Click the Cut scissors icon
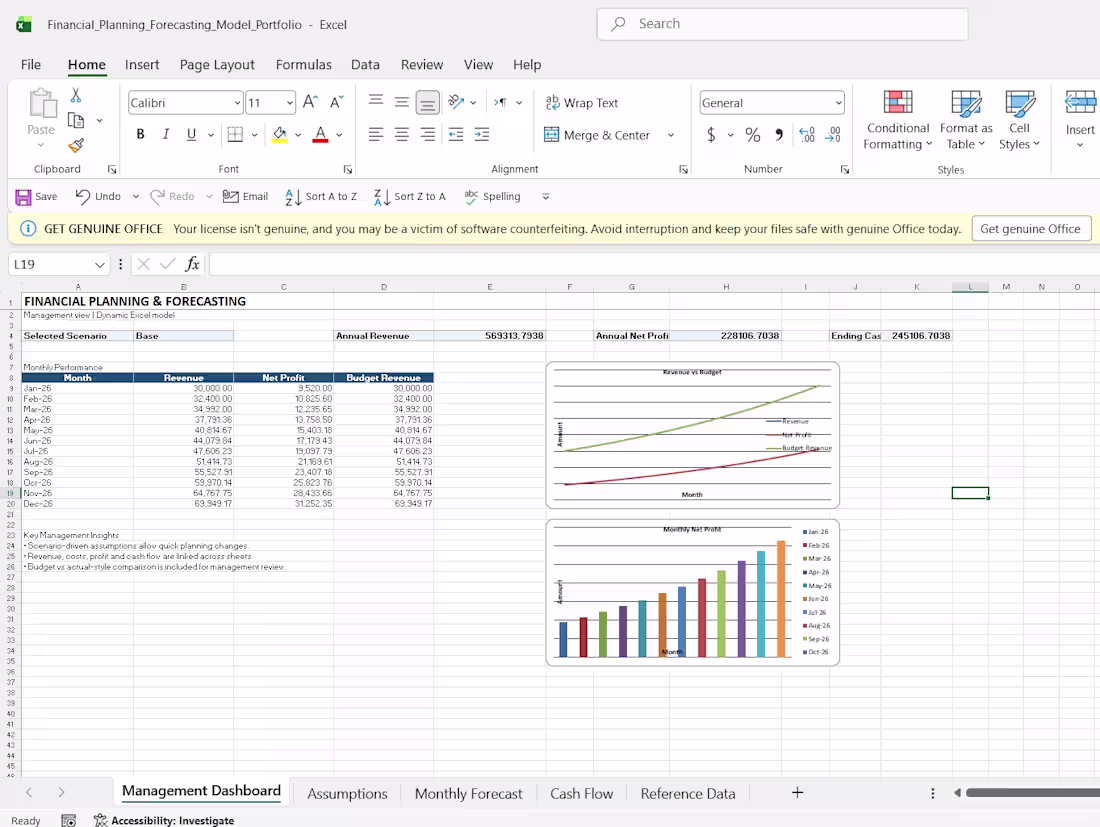The image size is (1100, 827). click(x=76, y=95)
